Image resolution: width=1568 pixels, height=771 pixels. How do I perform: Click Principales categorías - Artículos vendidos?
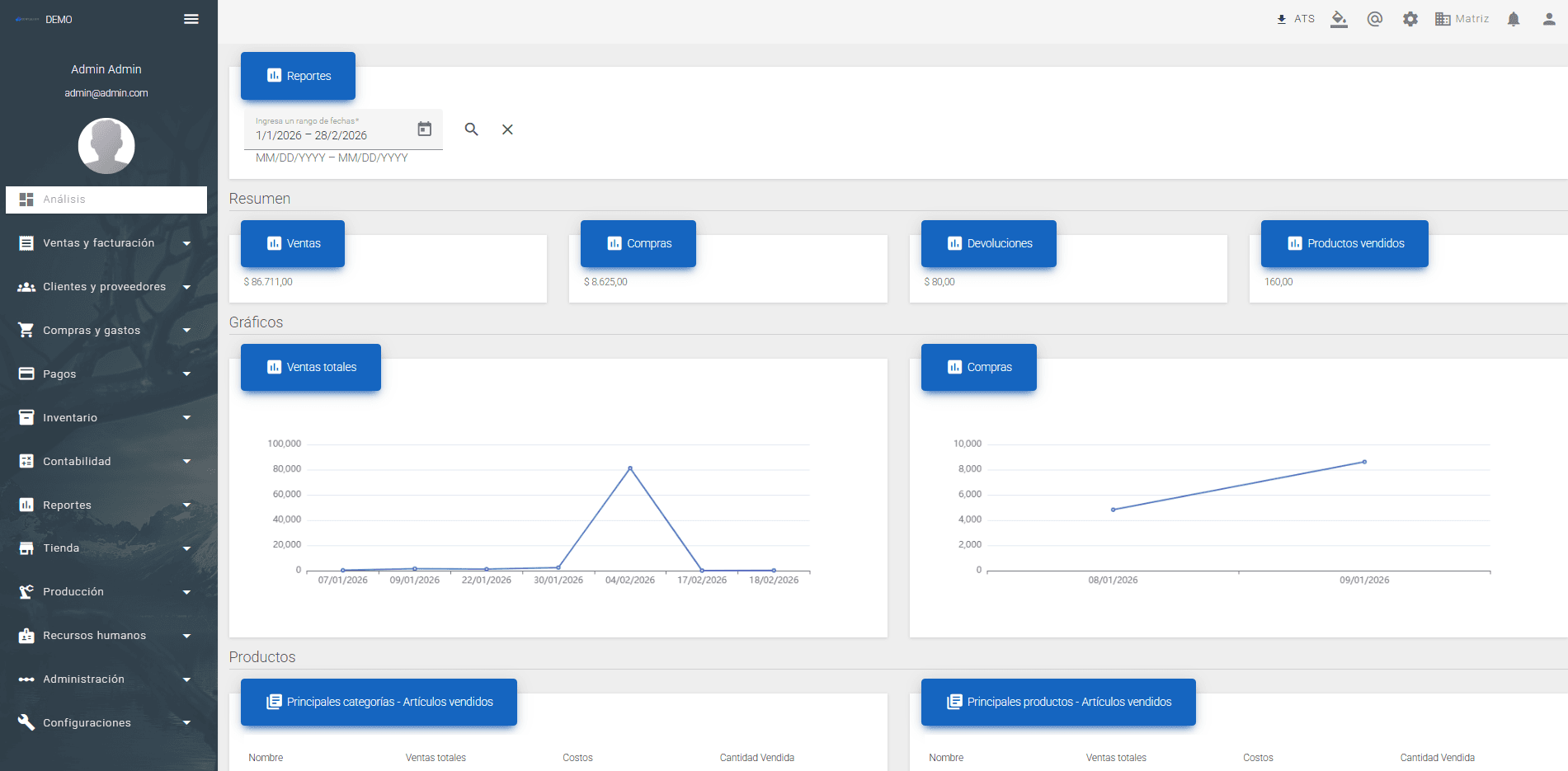[379, 702]
